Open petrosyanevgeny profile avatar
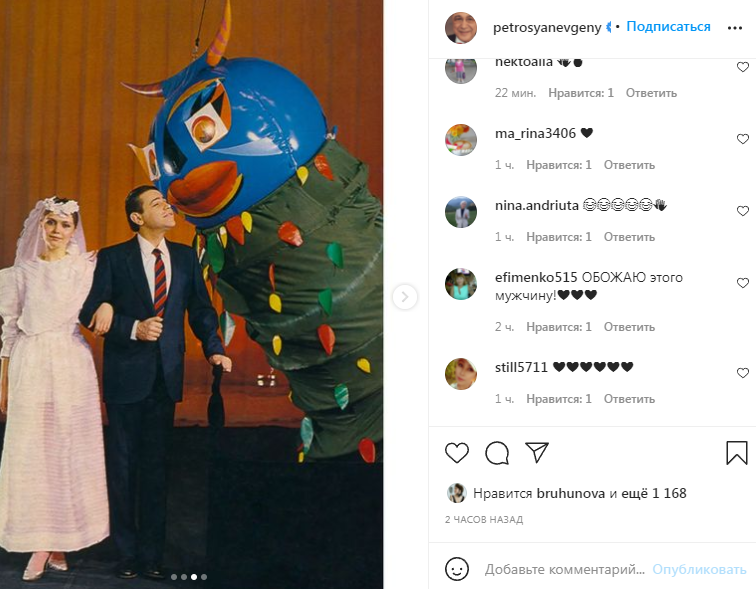This screenshot has width=756, height=589. (461, 27)
